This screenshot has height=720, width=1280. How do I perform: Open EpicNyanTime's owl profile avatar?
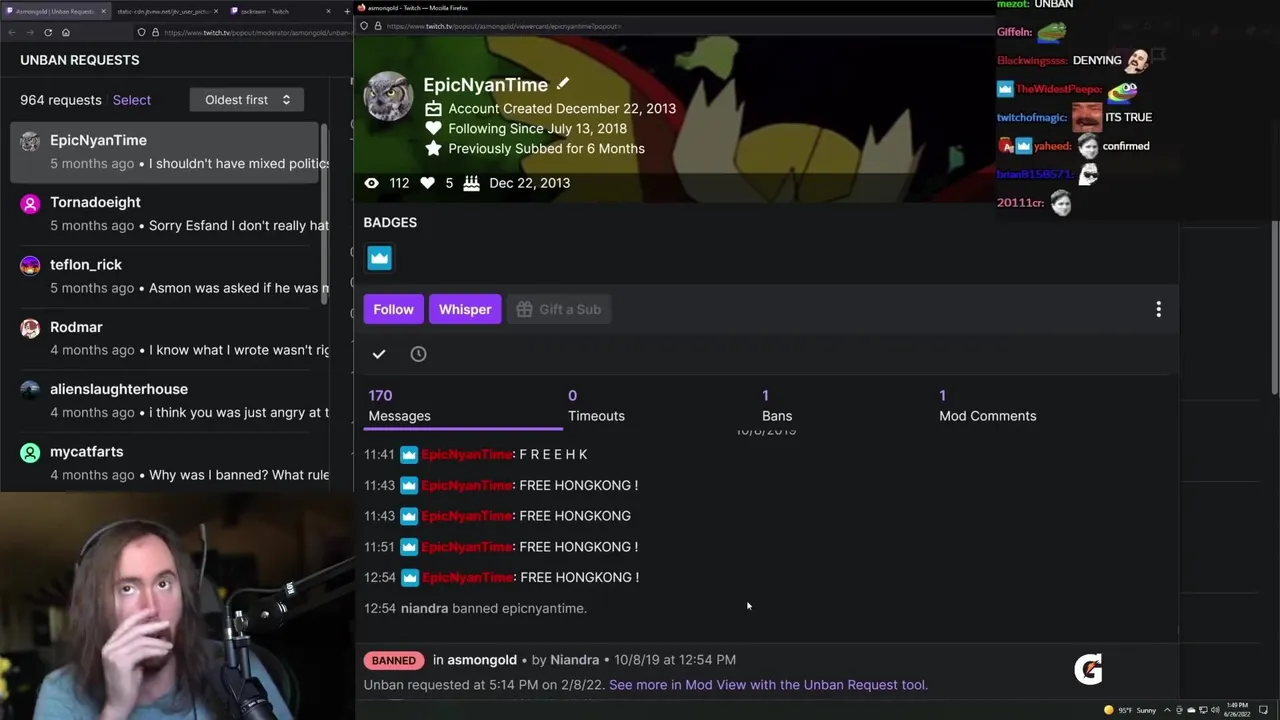click(x=388, y=97)
